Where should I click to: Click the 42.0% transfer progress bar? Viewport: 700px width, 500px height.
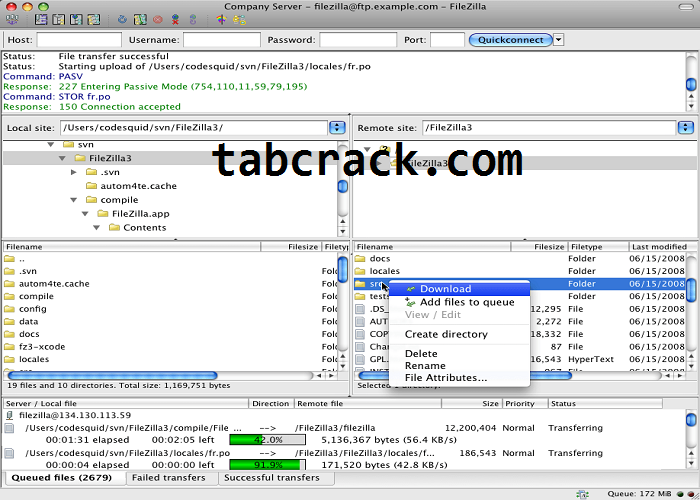pyautogui.click(x=267, y=440)
